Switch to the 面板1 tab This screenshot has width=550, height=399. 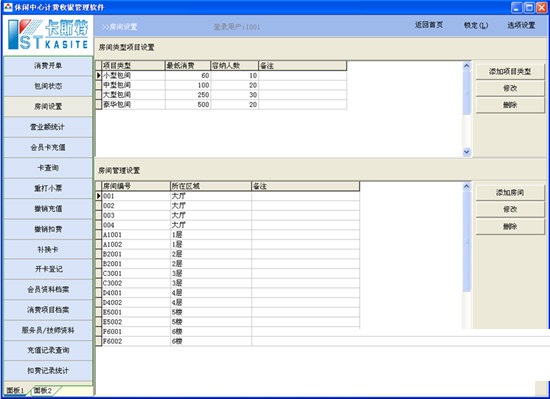pos(15,390)
